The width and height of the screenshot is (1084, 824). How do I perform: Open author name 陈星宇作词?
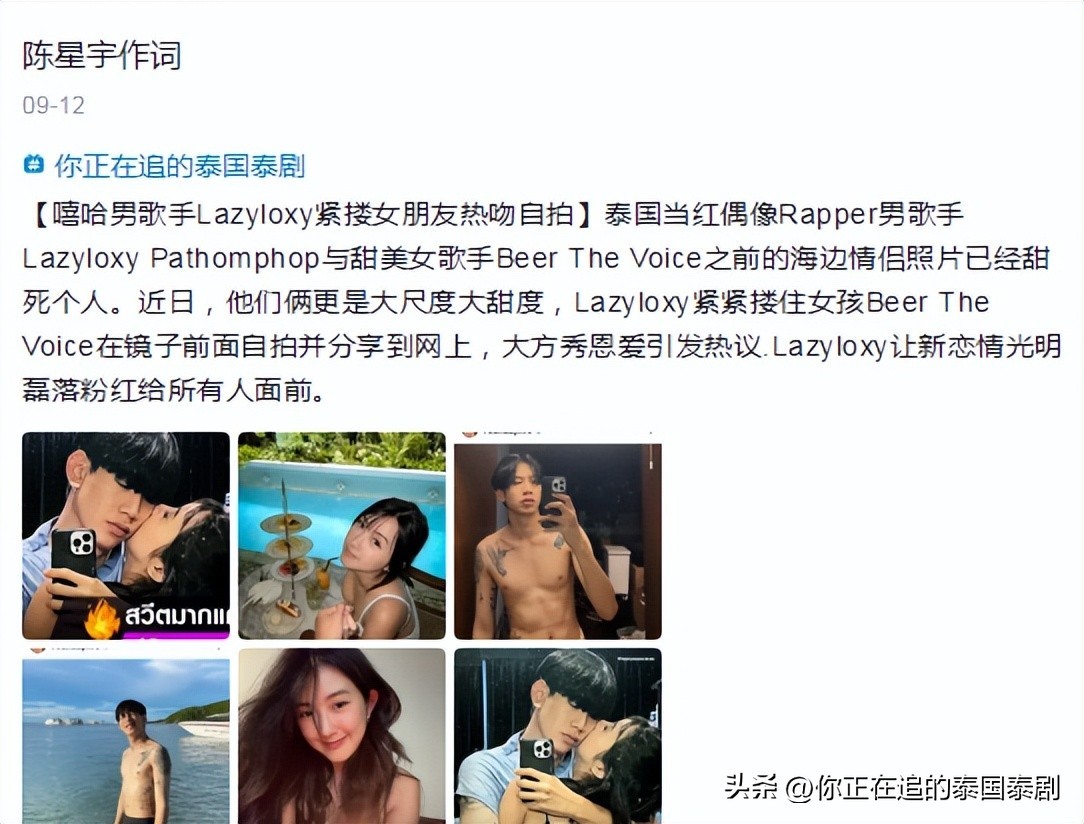(x=102, y=55)
